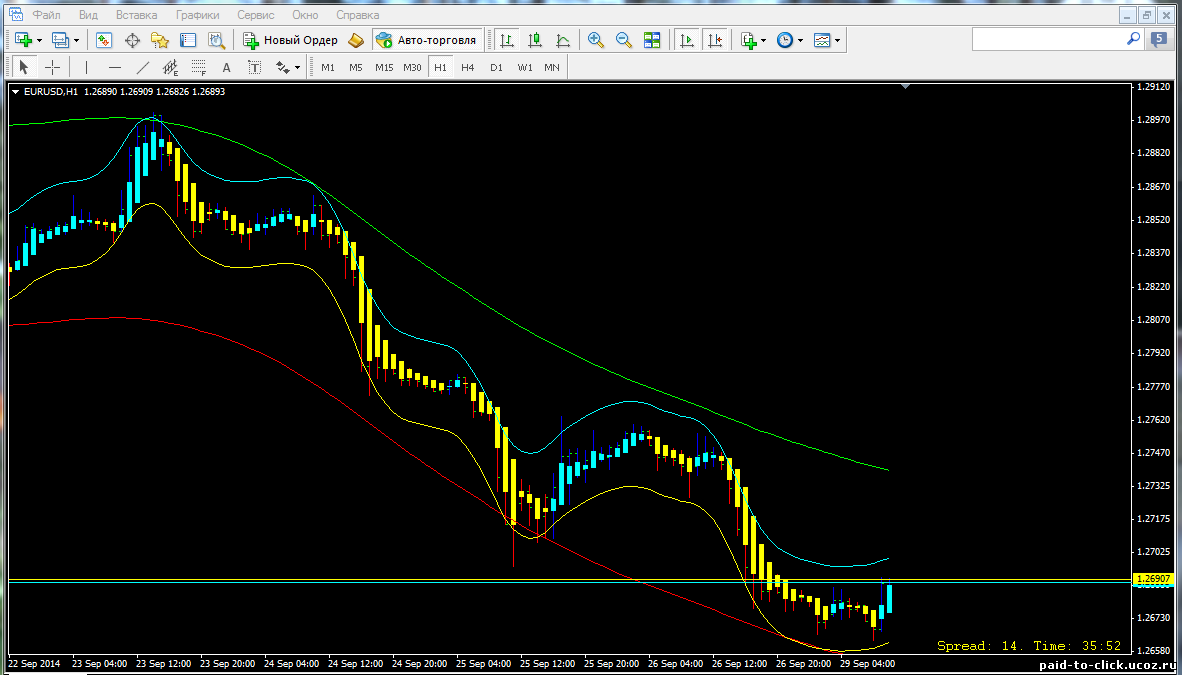This screenshot has height=675, width=1182.
Task: Click the arrows symbols tool icon
Action: 283,67
